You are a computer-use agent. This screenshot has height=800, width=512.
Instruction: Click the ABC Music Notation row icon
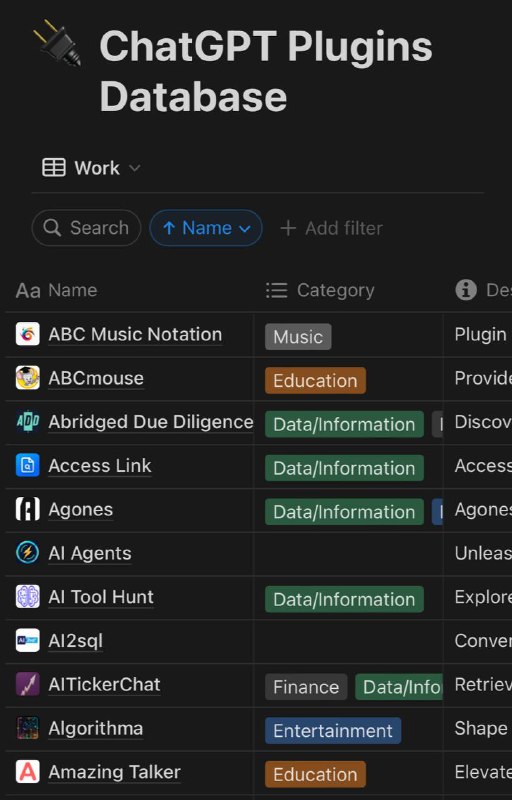28,334
